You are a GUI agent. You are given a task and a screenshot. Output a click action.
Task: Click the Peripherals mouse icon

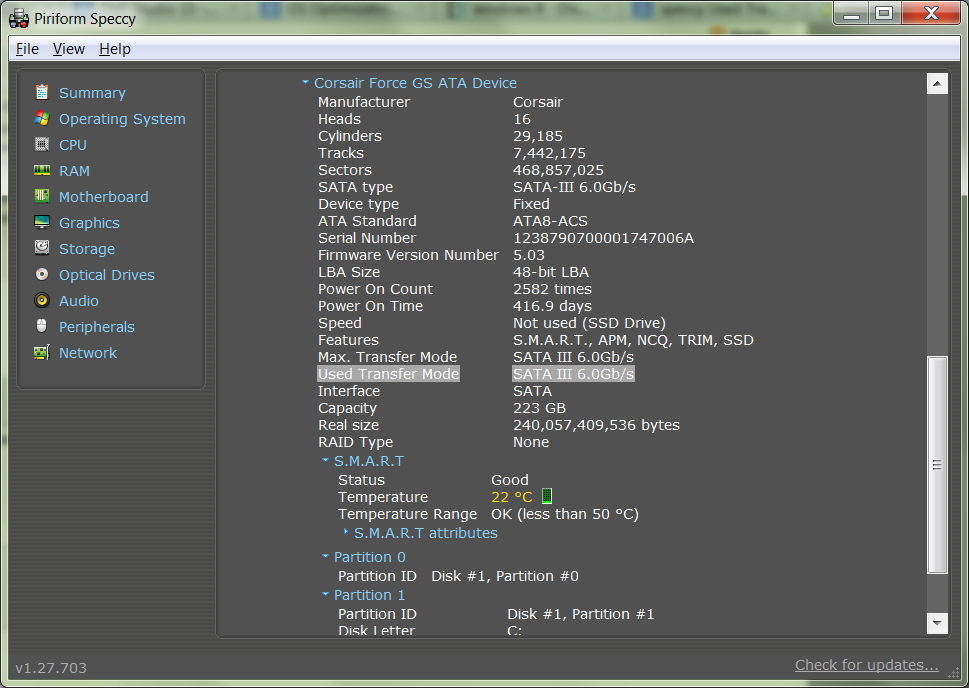coord(41,326)
